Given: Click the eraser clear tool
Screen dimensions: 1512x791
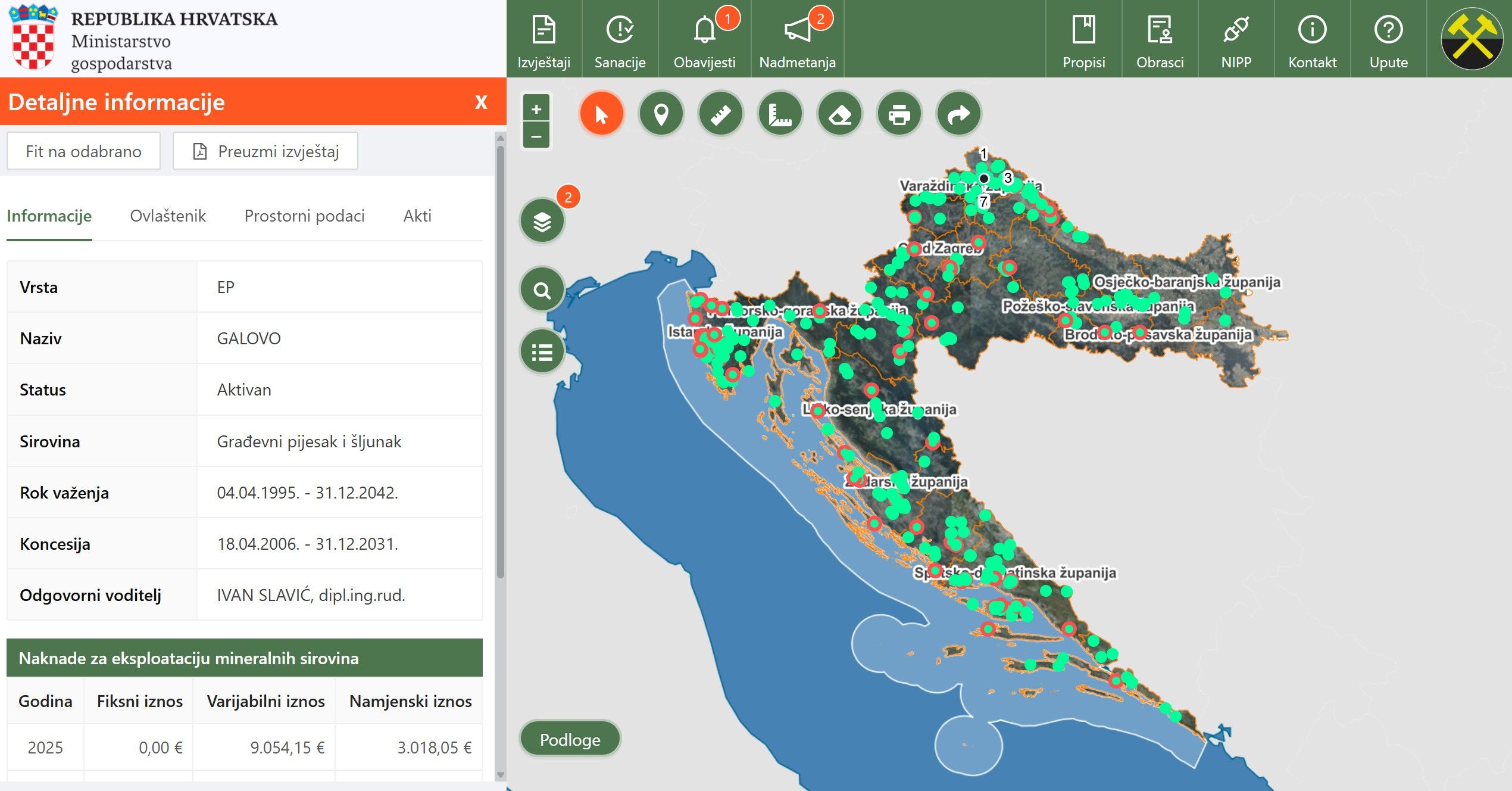Looking at the screenshot, I should coord(839,114).
